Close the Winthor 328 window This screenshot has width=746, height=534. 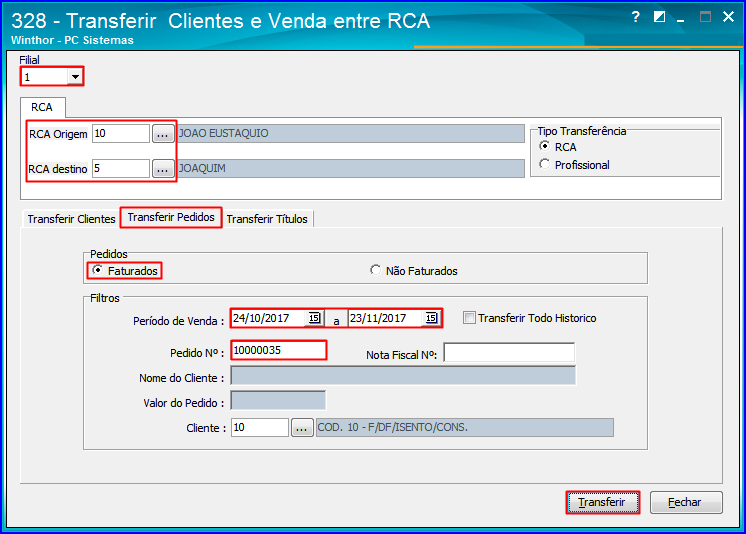(728, 17)
